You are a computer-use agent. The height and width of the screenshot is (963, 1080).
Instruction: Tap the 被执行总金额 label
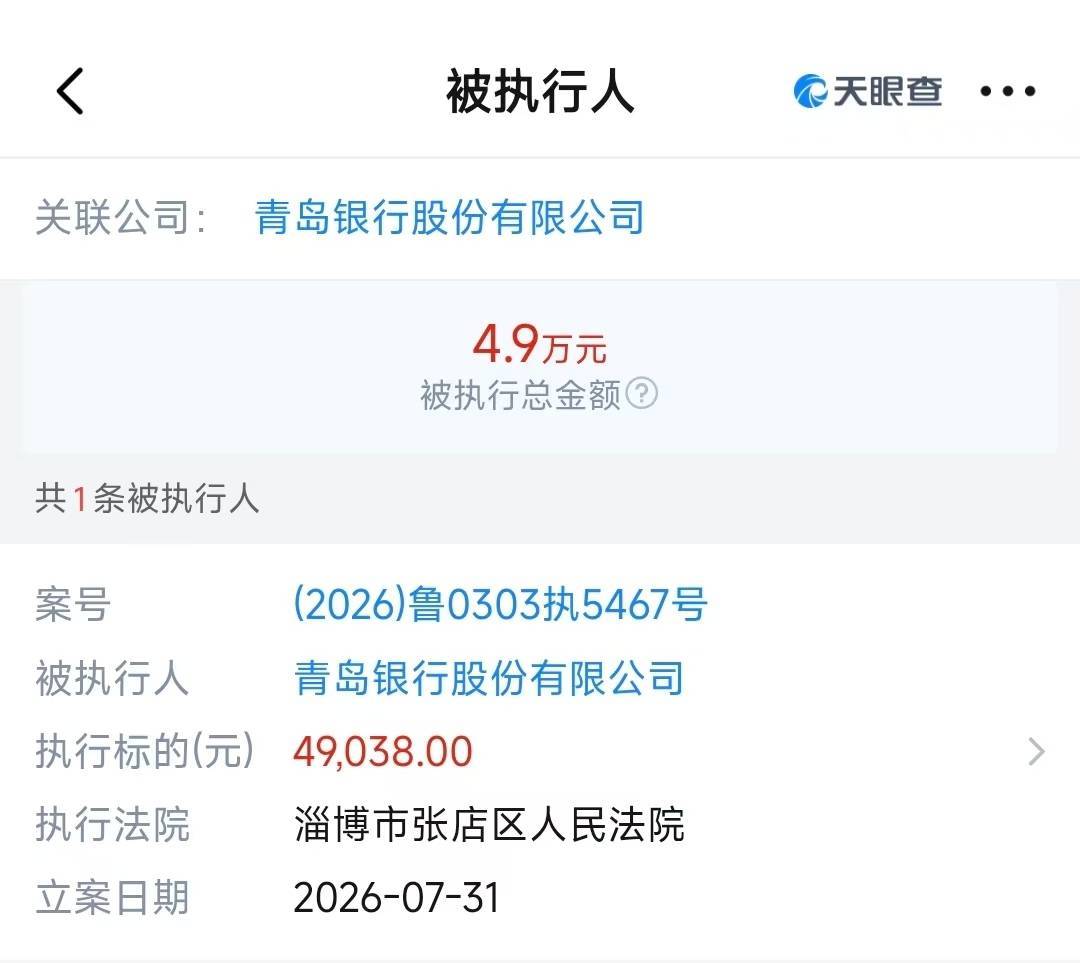tap(520, 395)
